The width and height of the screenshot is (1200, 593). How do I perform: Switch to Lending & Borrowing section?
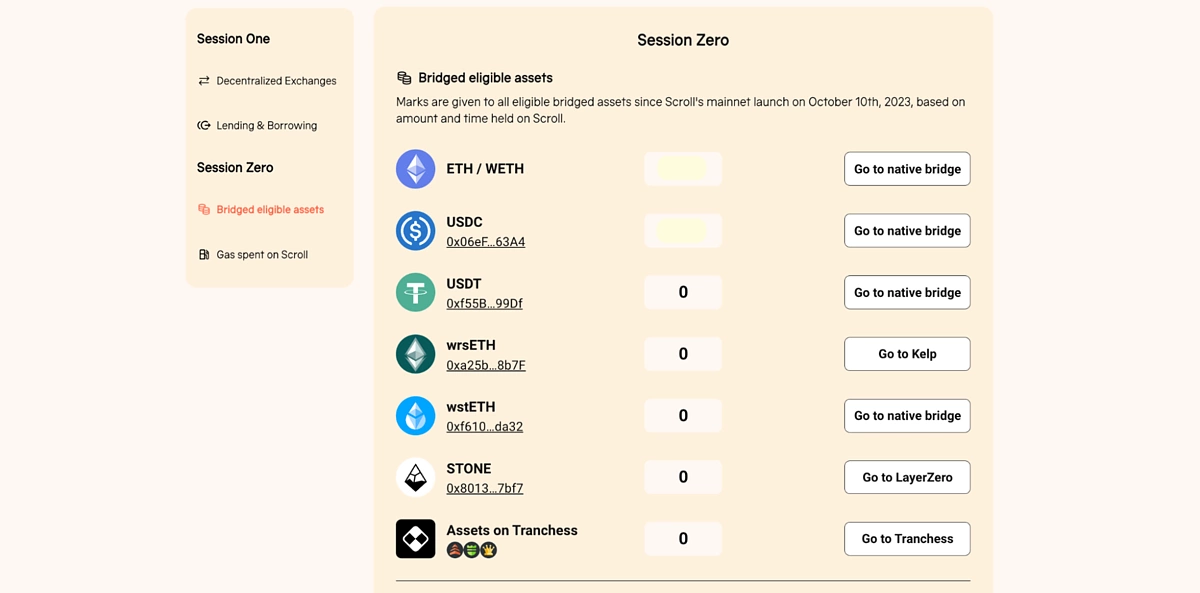(266, 125)
